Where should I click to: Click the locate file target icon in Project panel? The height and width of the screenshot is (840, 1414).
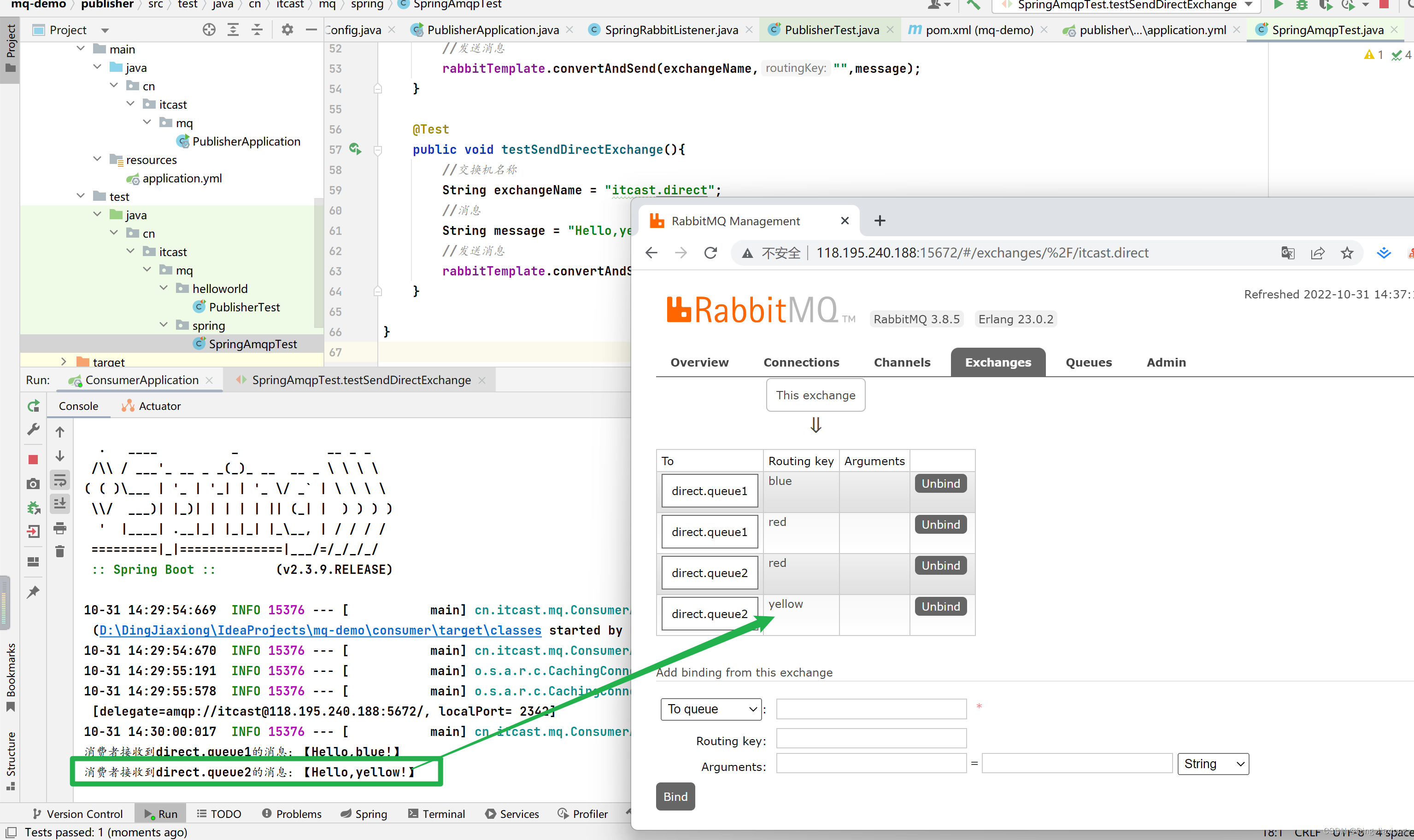click(x=209, y=30)
